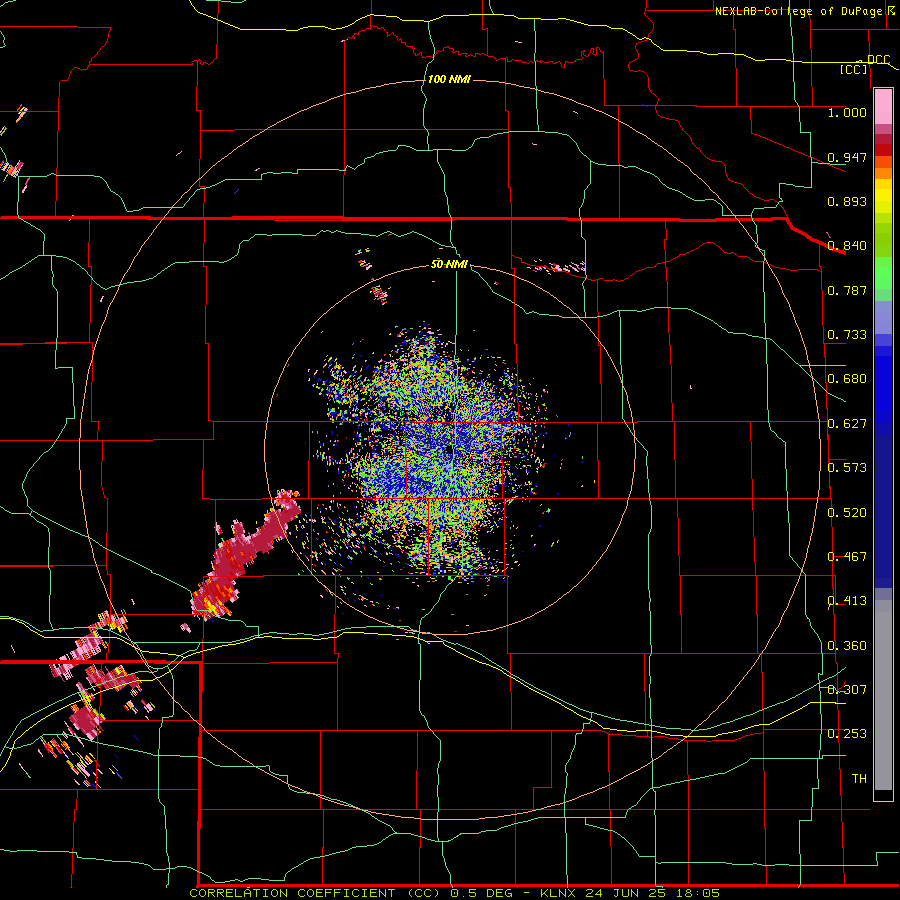Click the 0.787 scale label

tap(847, 290)
